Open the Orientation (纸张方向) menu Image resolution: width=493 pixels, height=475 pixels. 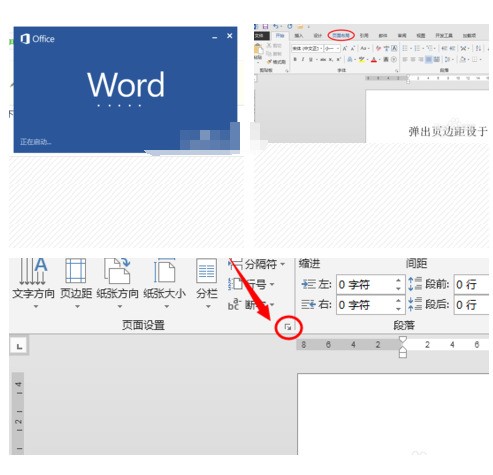117,283
